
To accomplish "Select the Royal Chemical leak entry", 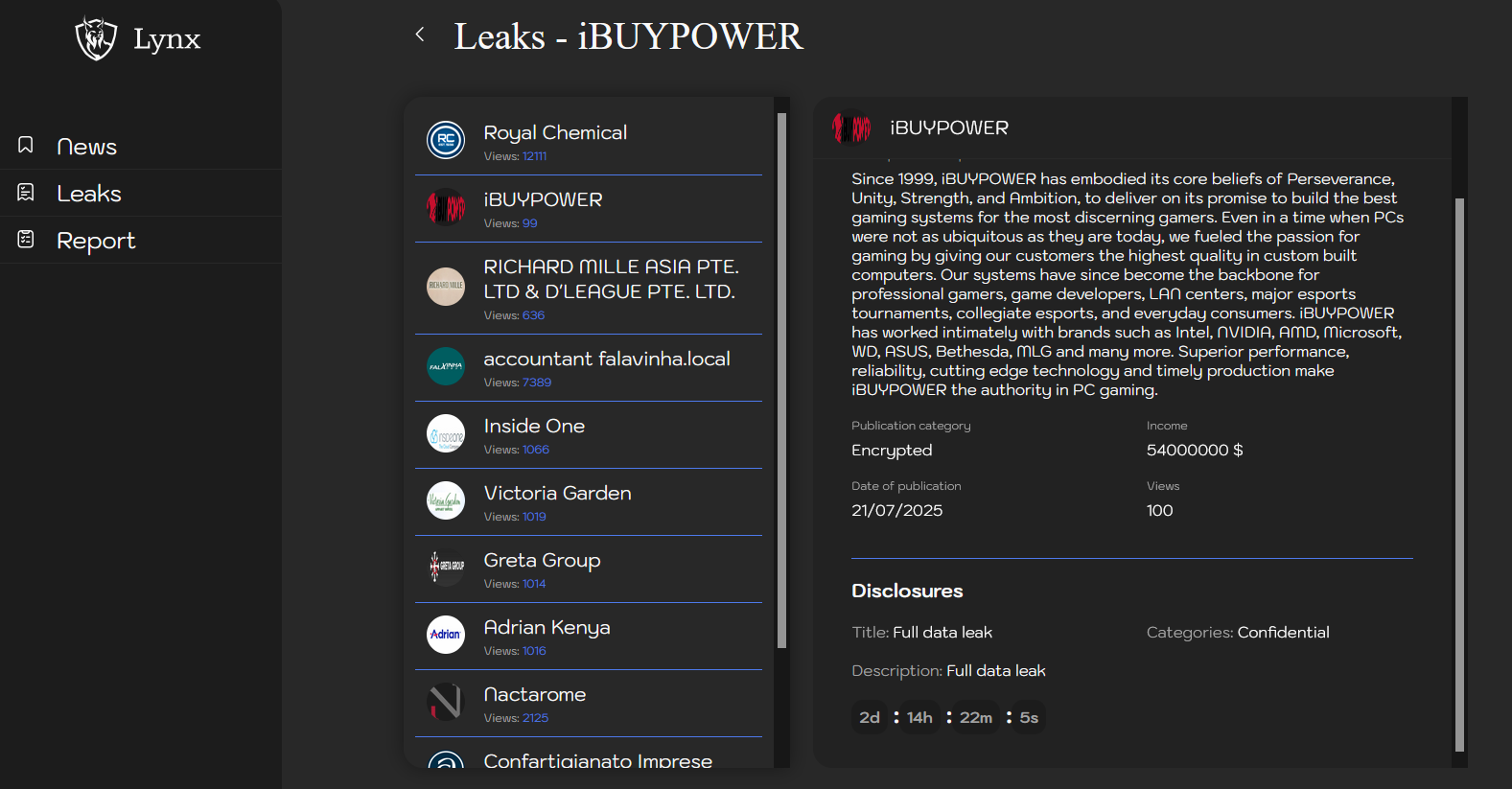I will (x=589, y=142).
